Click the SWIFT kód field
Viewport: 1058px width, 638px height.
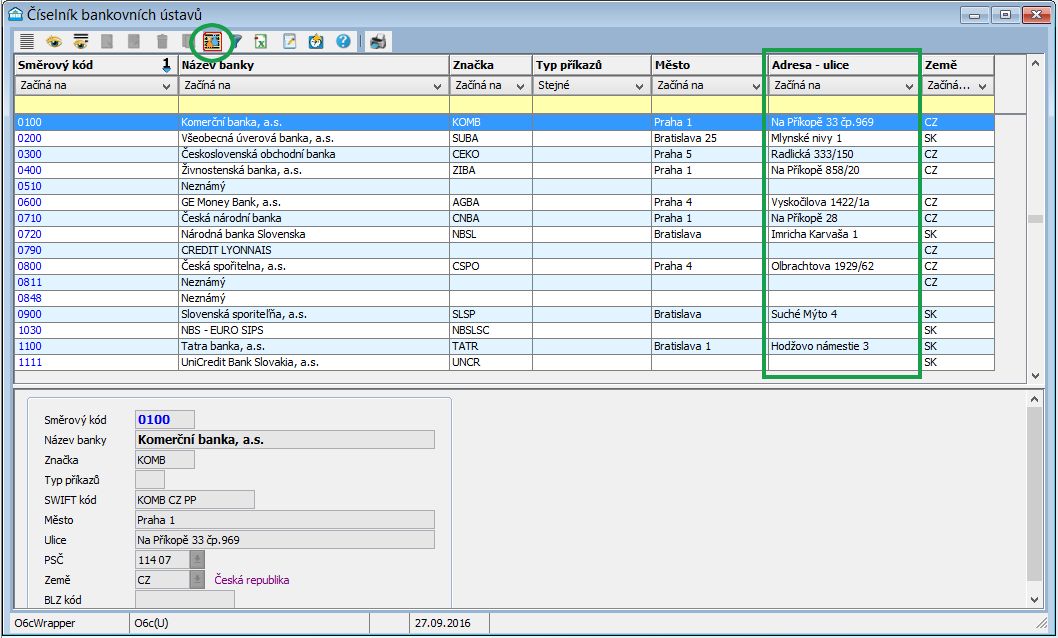click(x=194, y=500)
